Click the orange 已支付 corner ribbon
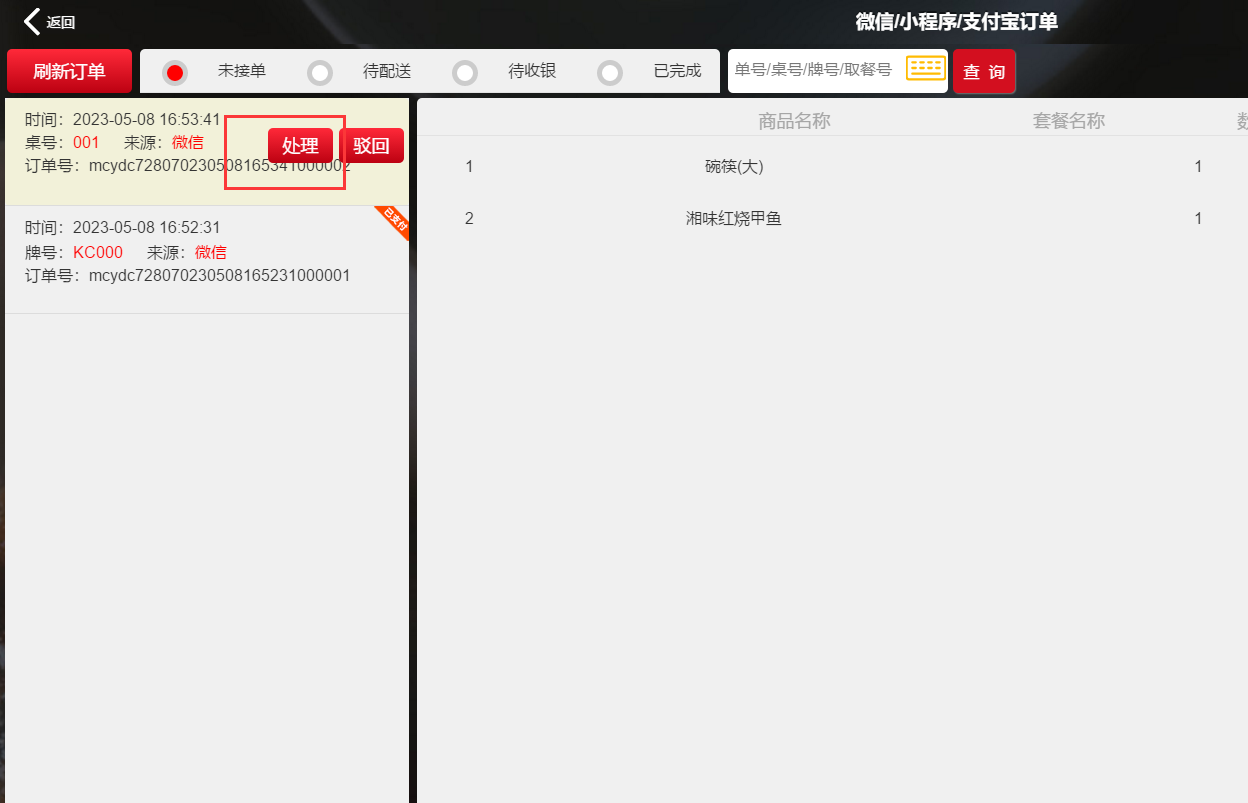1248x803 pixels. click(x=394, y=223)
